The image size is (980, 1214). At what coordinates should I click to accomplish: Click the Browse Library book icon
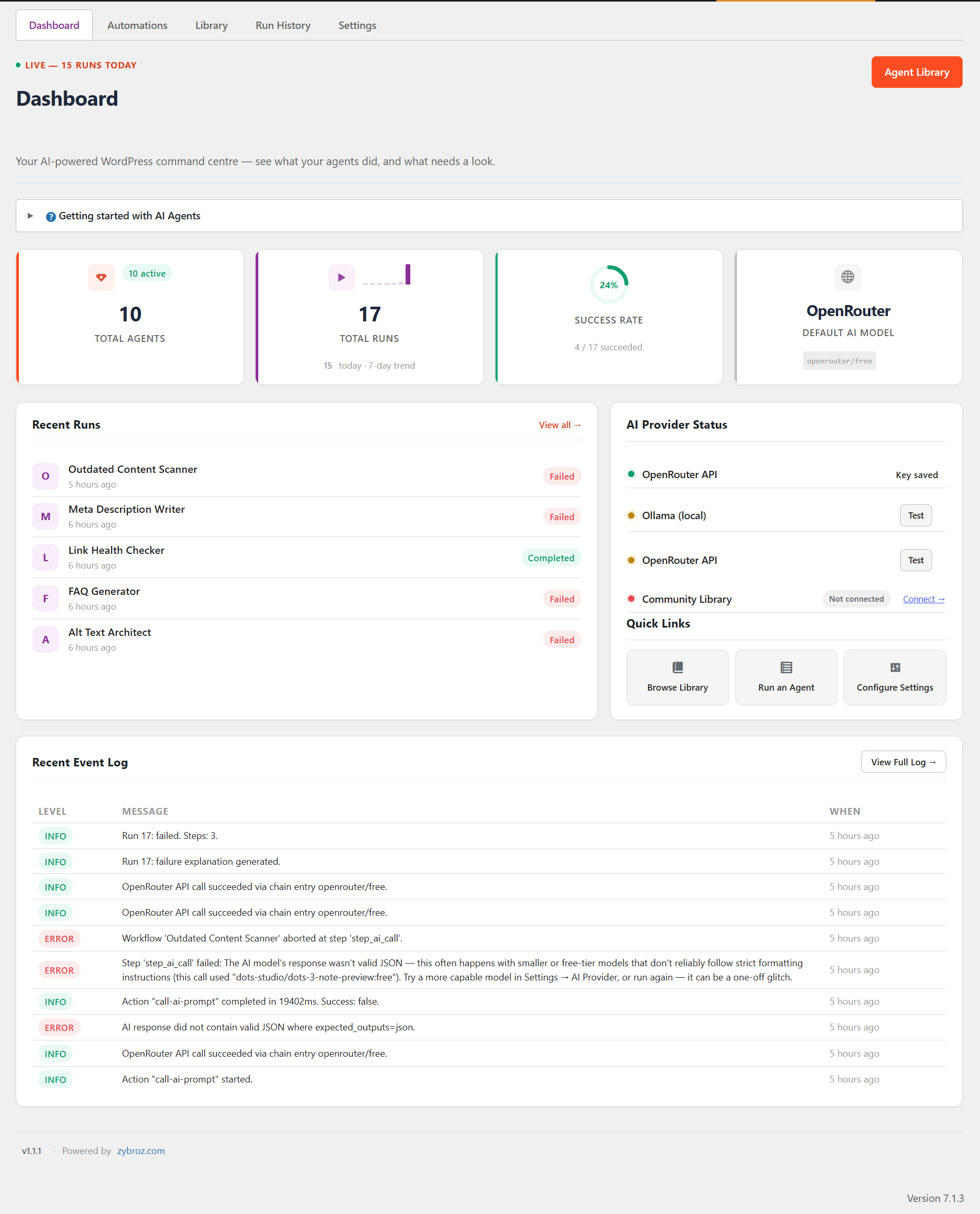(x=678, y=667)
